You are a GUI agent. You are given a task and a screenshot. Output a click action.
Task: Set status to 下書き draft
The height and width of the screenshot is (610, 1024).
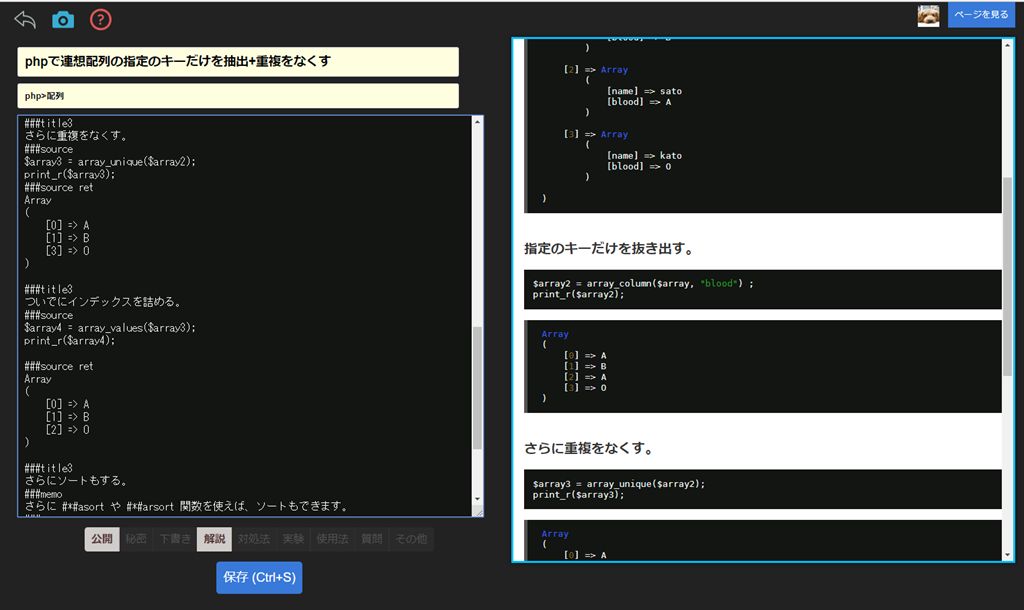pyautogui.click(x=175, y=539)
